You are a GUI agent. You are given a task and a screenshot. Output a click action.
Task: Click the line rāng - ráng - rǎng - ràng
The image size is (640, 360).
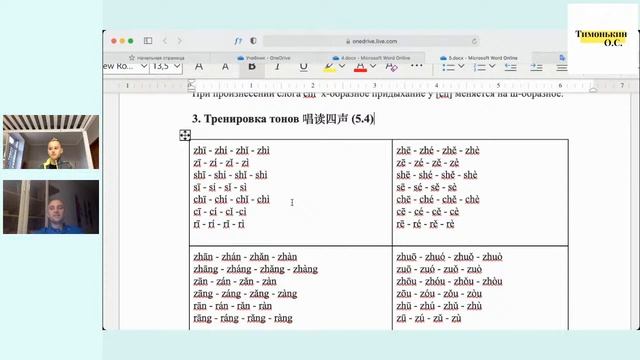coord(243,318)
